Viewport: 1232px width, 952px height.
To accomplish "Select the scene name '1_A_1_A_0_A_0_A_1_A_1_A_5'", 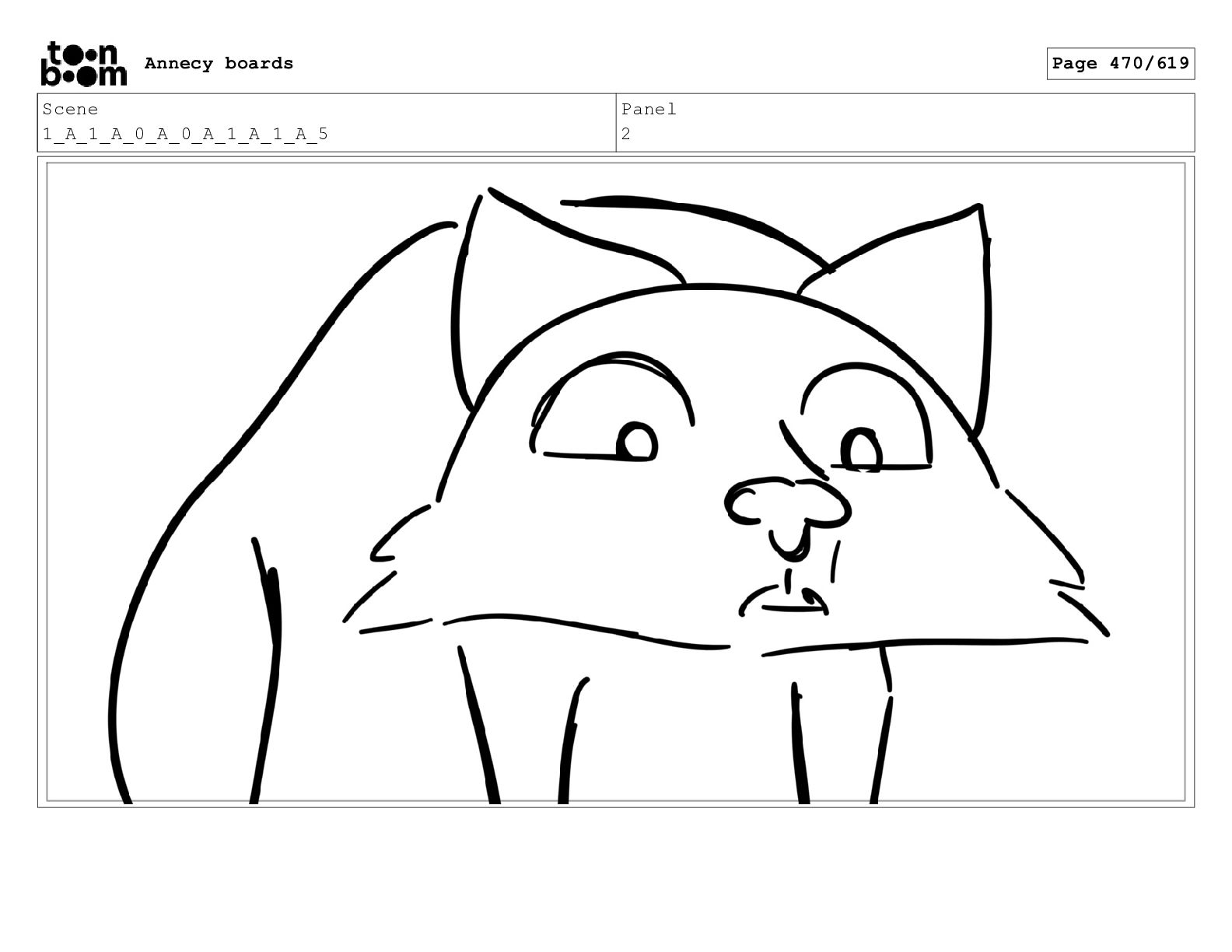I will pyautogui.click(x=185, y=135).
